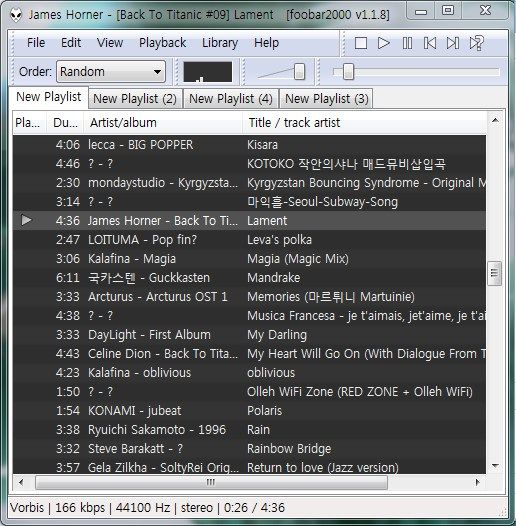Switch to New Playlist (2) tab
Image resolution: width=516 pixels, height=526 pixels.
coord(135,99)
